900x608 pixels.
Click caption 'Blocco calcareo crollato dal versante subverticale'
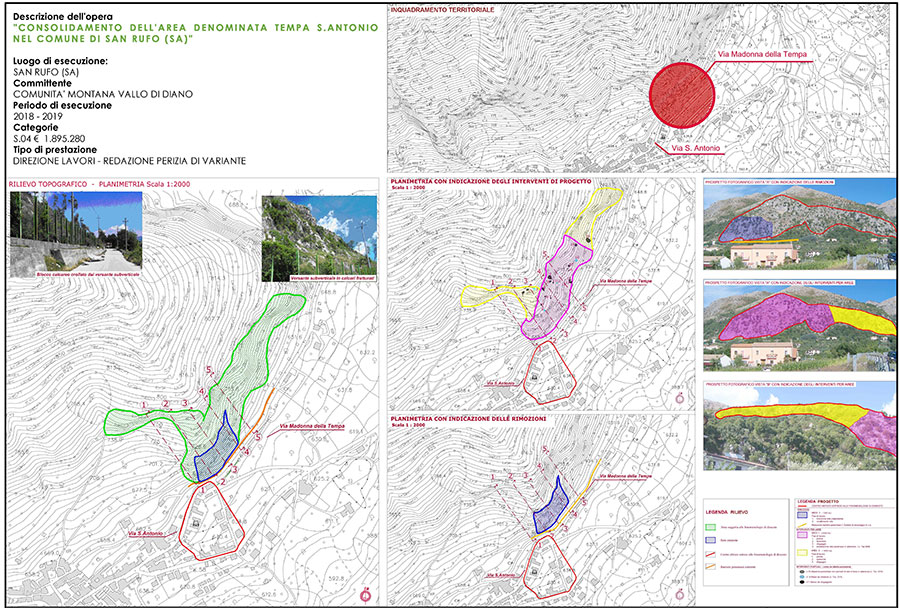[88, 276]
